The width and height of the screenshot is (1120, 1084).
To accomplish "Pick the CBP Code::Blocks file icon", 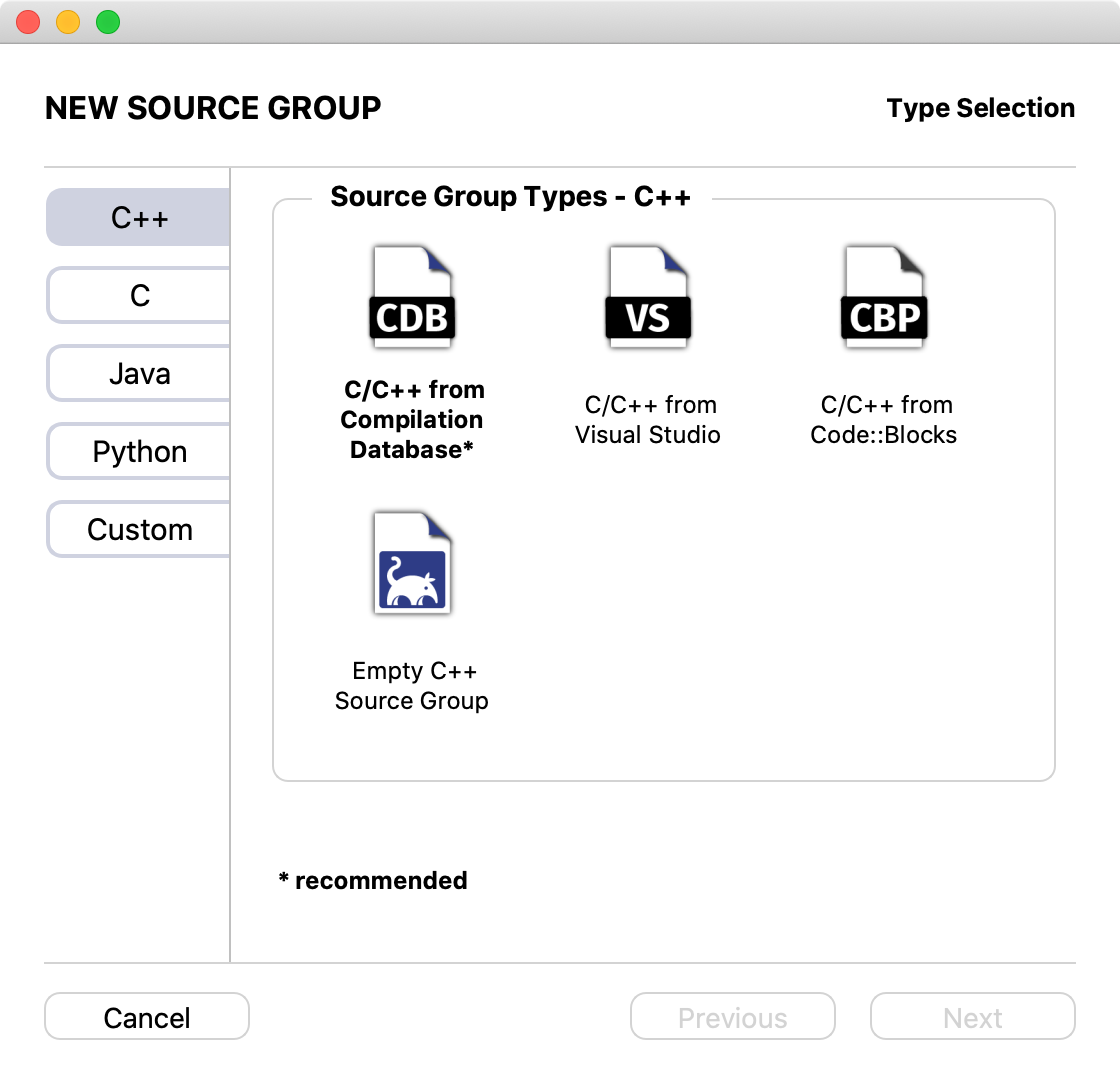I will click(x=884, y=298).
